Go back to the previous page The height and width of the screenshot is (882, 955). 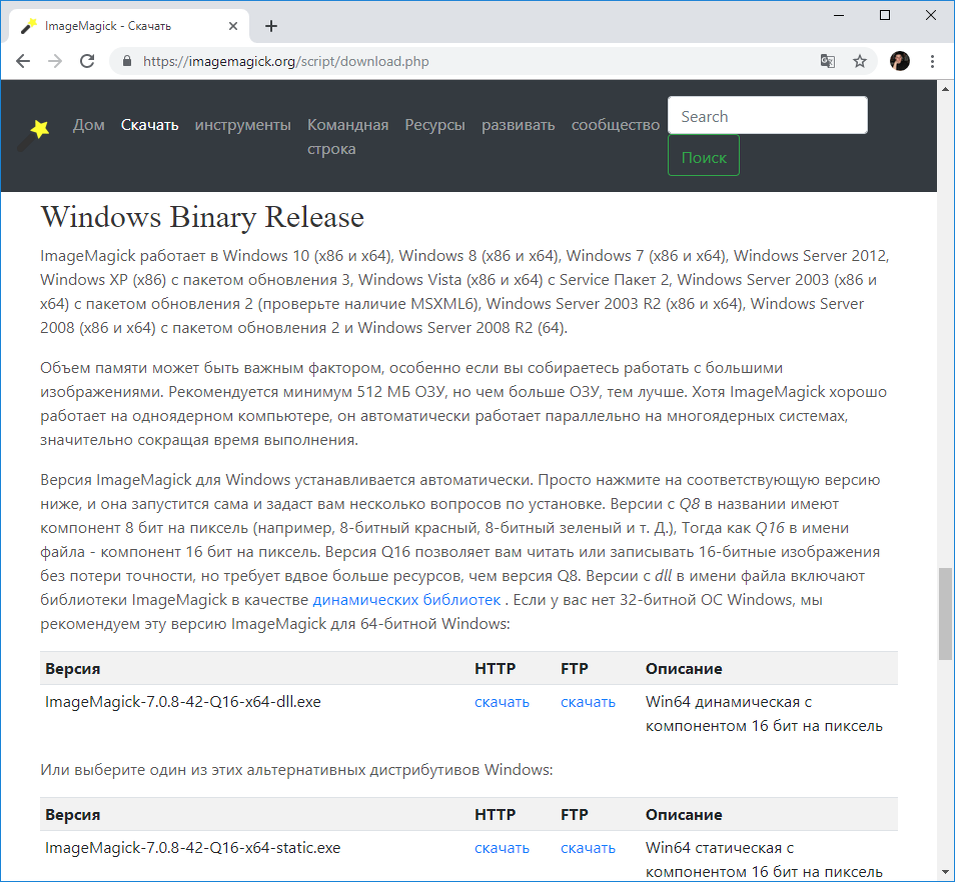pos(23,61)
